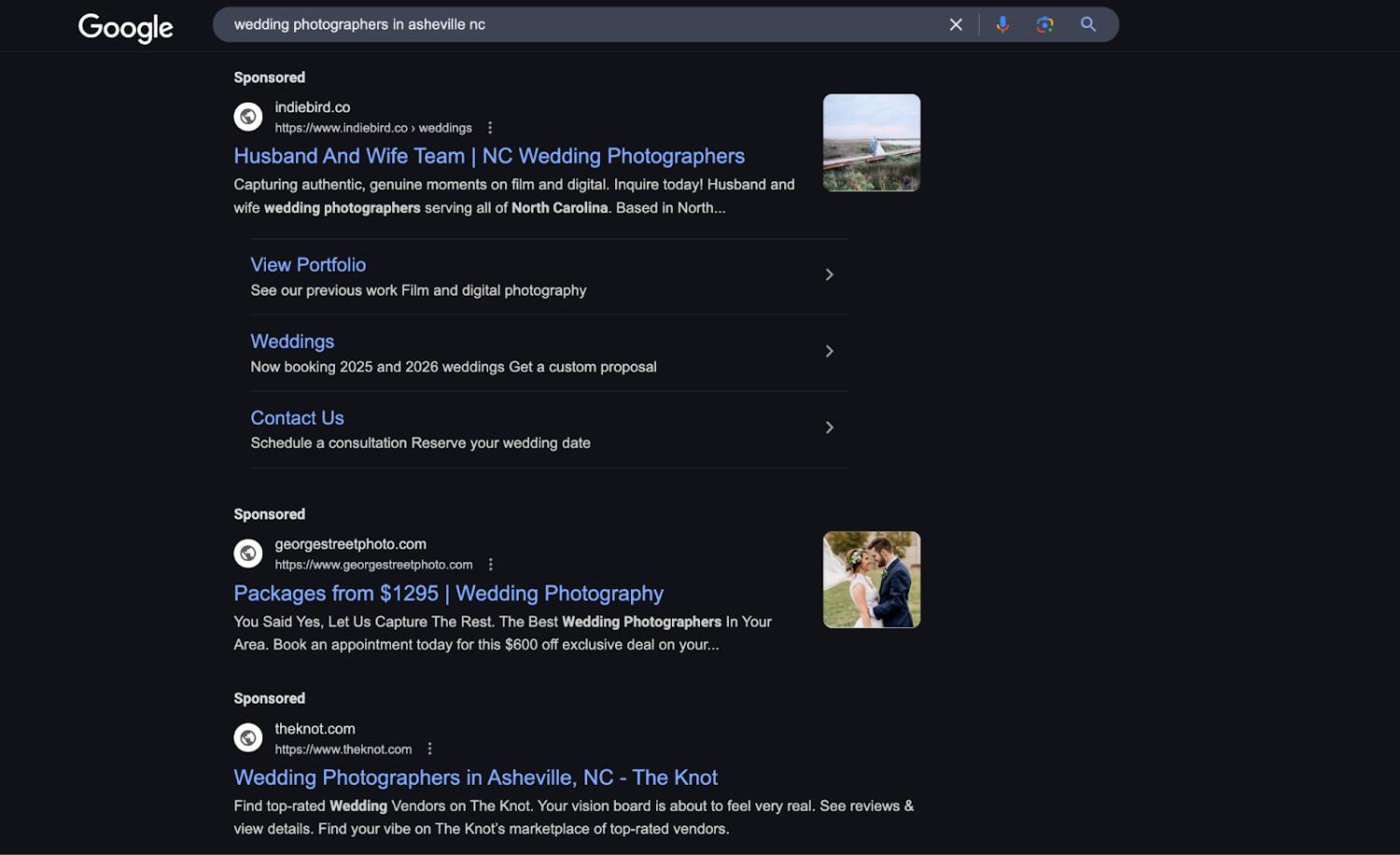Click inside the search input field
This screenshot has height=855, width=1400.
(579, 25)
